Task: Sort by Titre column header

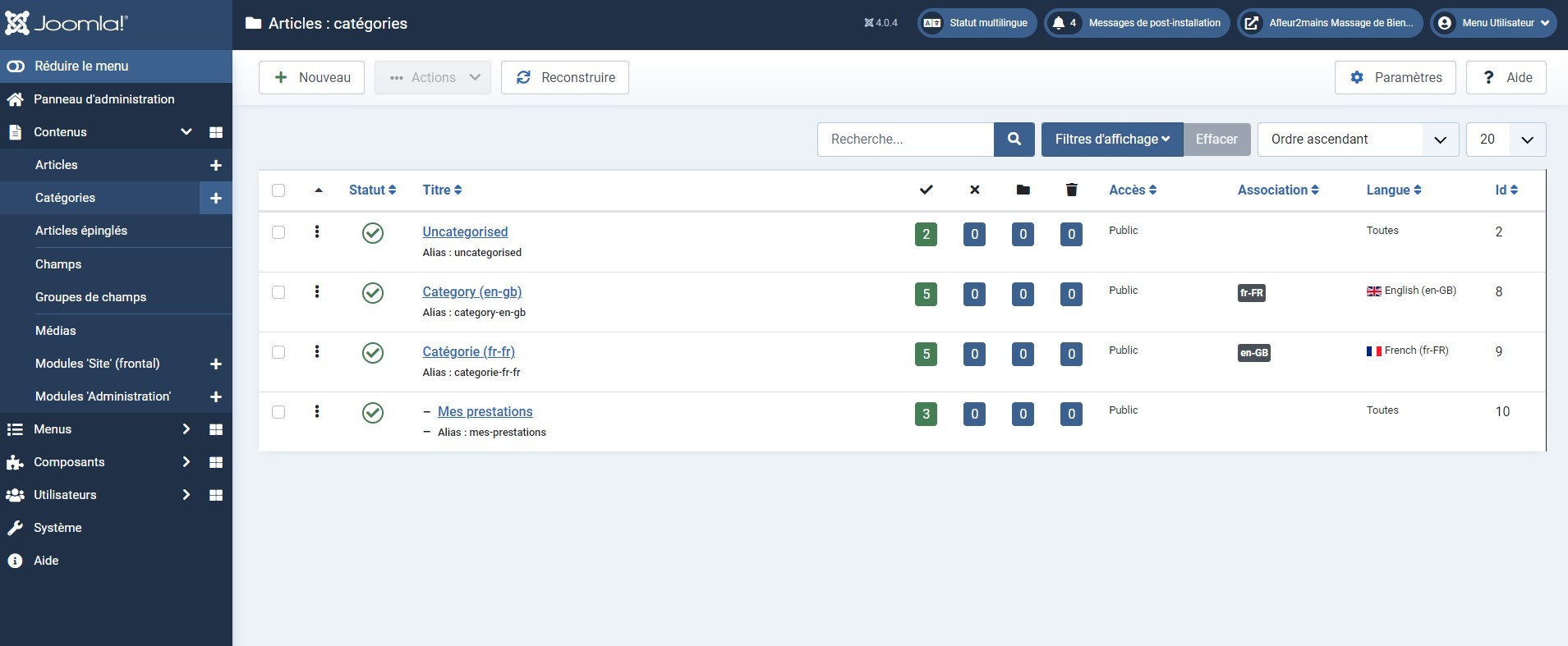Action: click(x=442, y=190)
